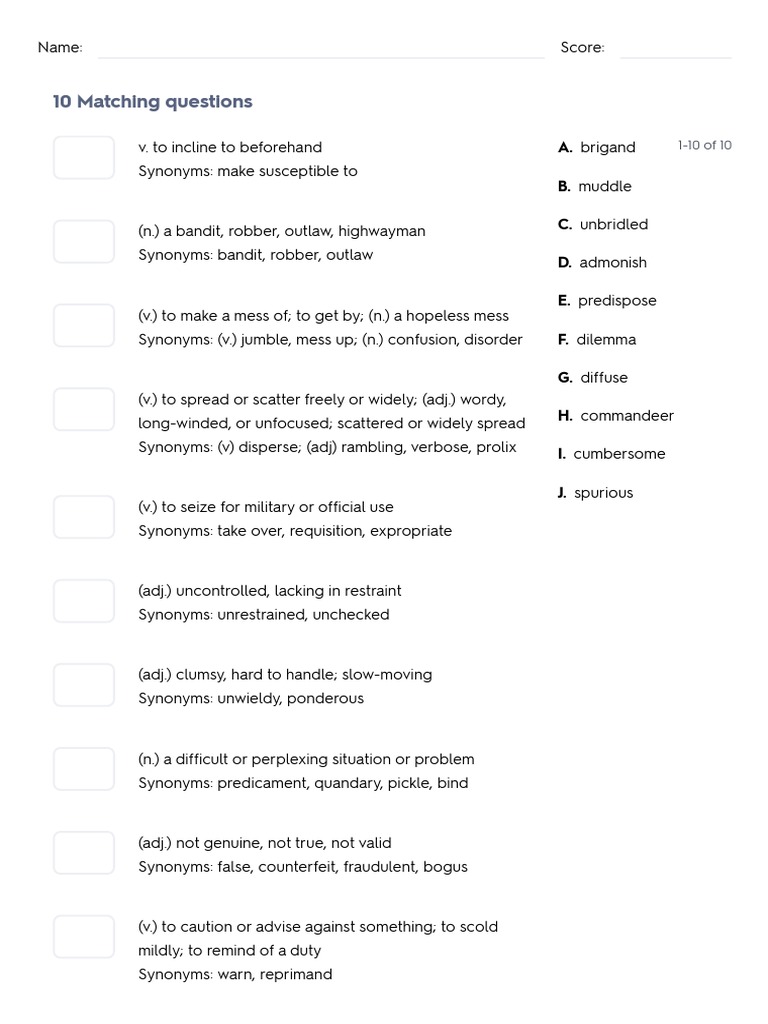The height and width of the screenshot is (1024, 768).
Task: Pick option E. predispose
Action: pos(607,300)
